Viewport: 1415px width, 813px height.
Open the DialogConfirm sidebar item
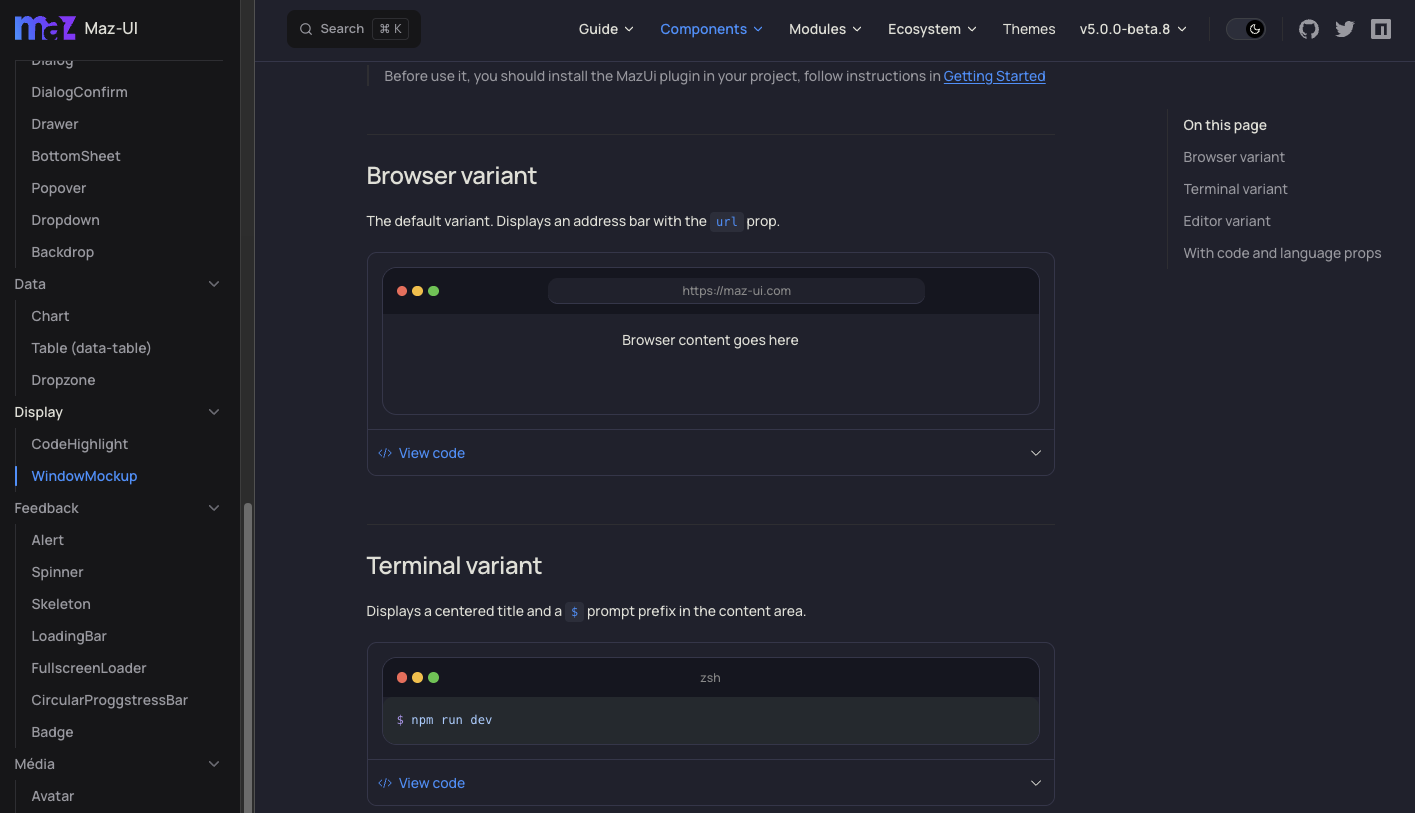pyautogui.click(x=79, y=92)
